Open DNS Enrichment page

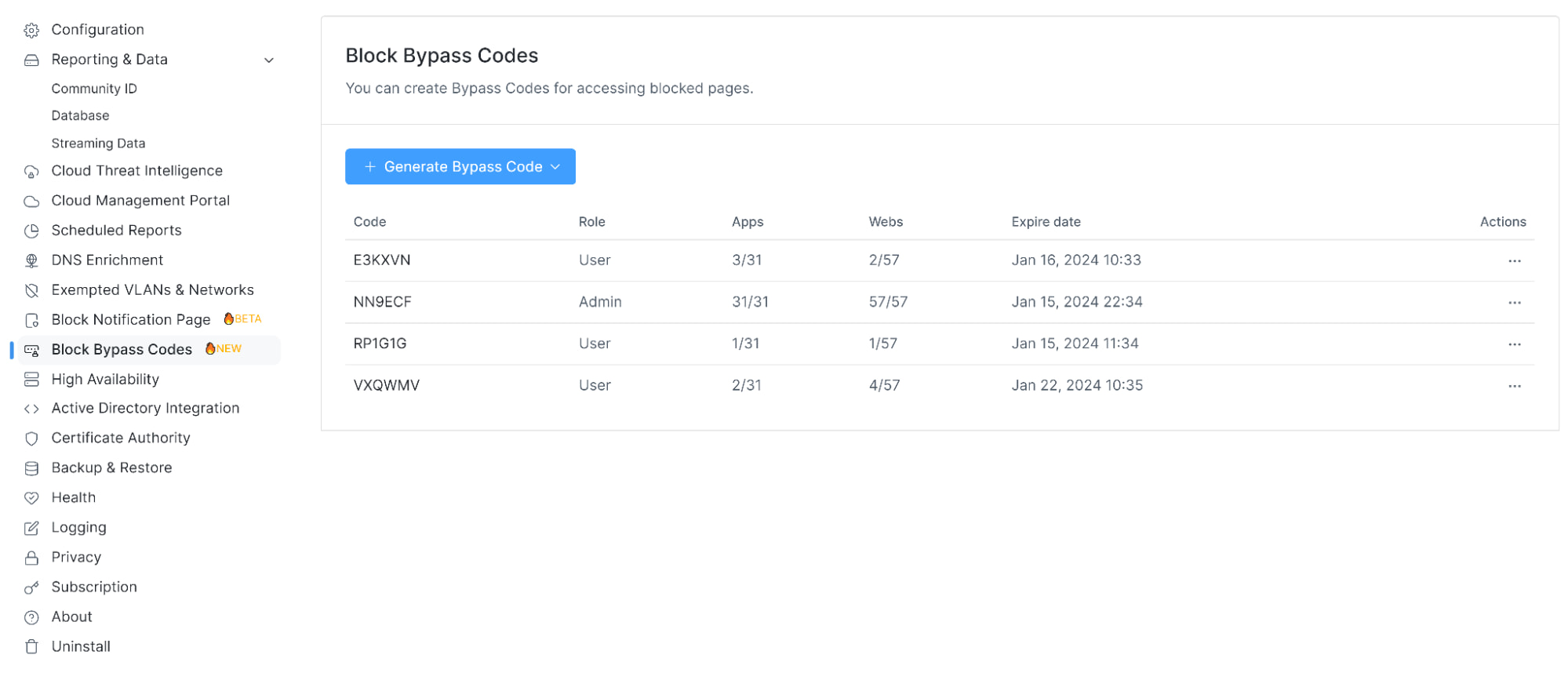click(107, 260)
